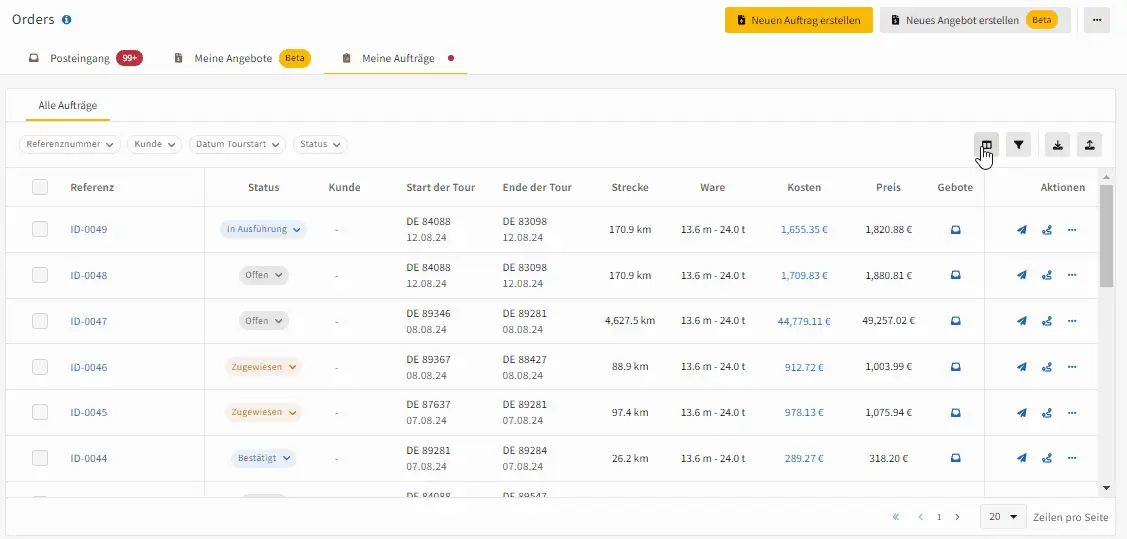Open order link ID-0049
Screen dimensions: 1127x539
pos(88,230)
